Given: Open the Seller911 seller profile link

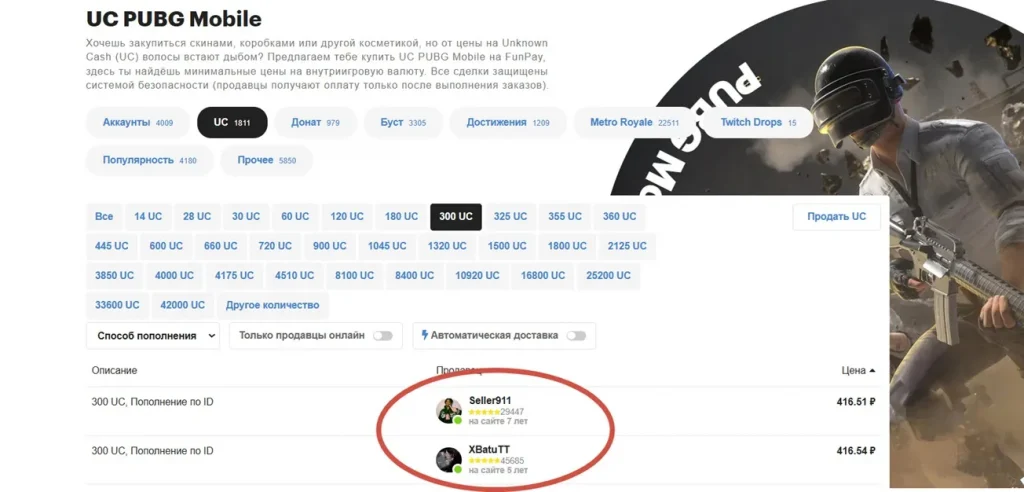Looking at the screenshot, I should click(x=490, y=401).
